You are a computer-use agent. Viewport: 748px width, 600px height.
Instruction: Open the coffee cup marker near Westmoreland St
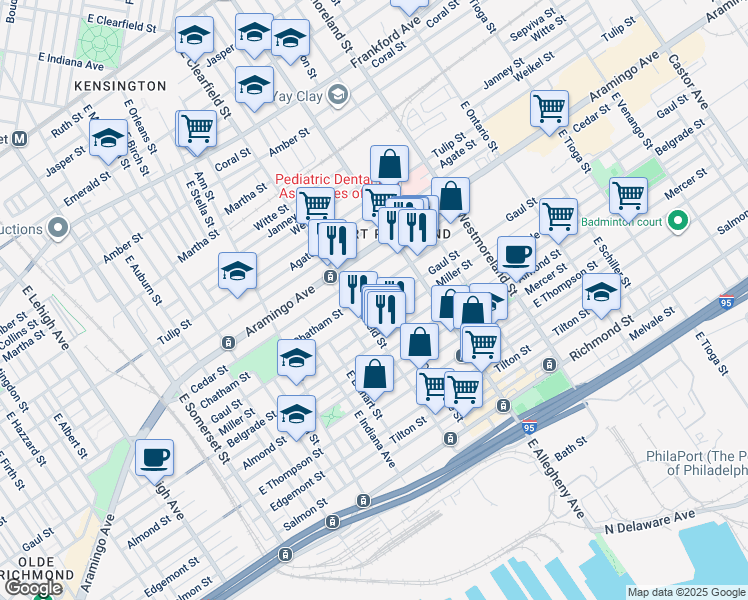[517, 256]
